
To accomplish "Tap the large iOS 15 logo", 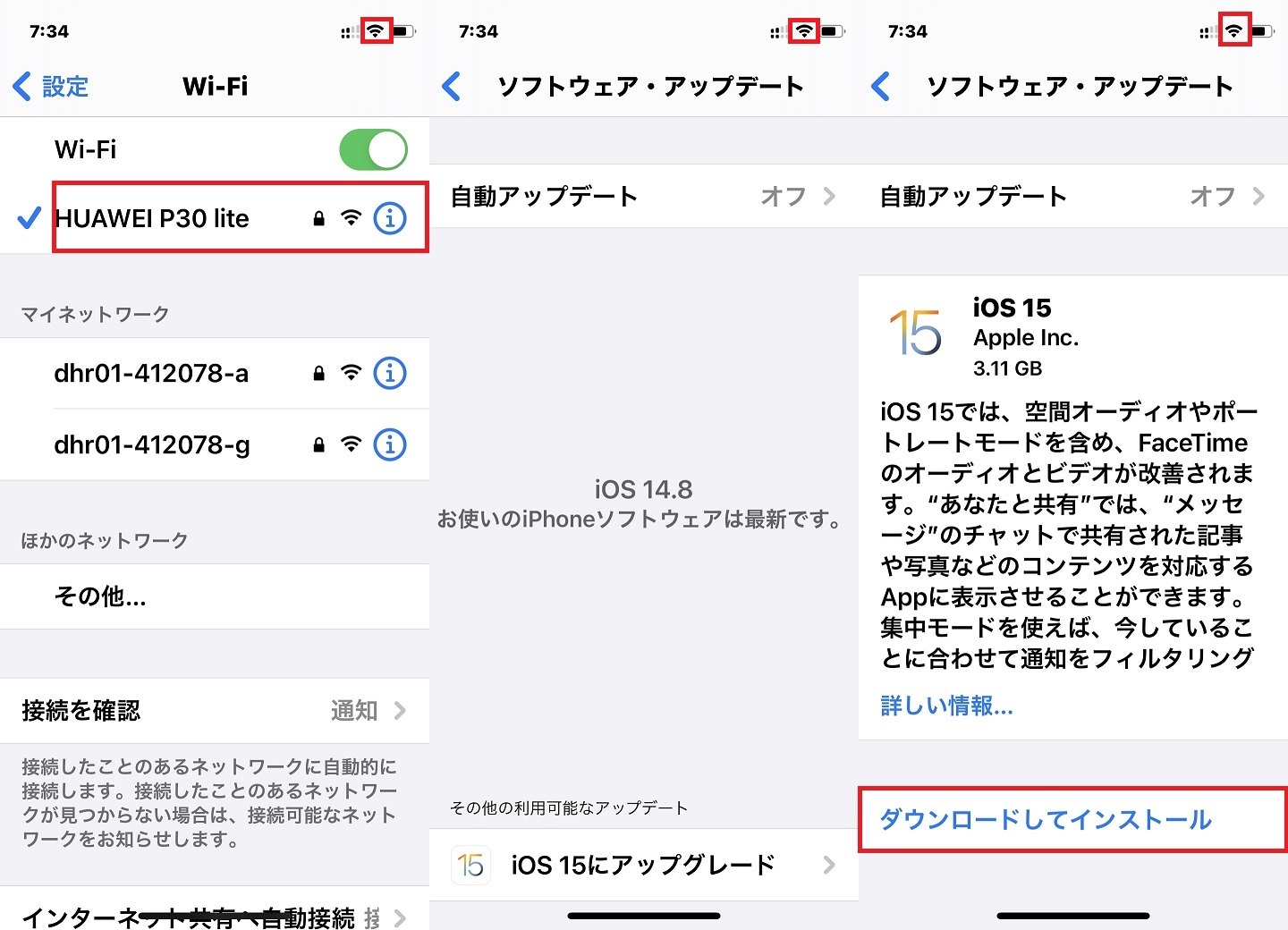I will tap(915, 333).
